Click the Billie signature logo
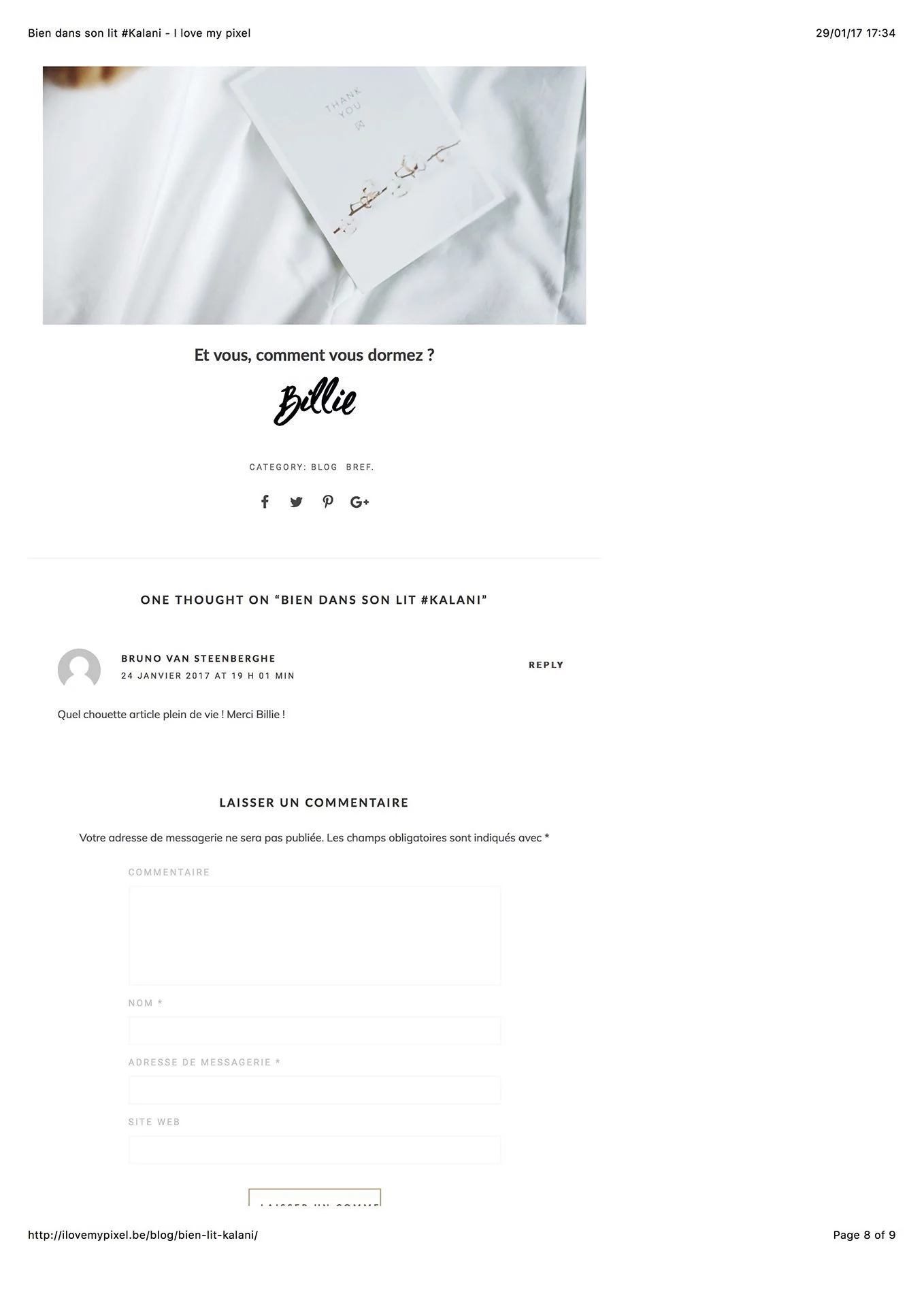The image size is (924, 1307). click(315, 402)
